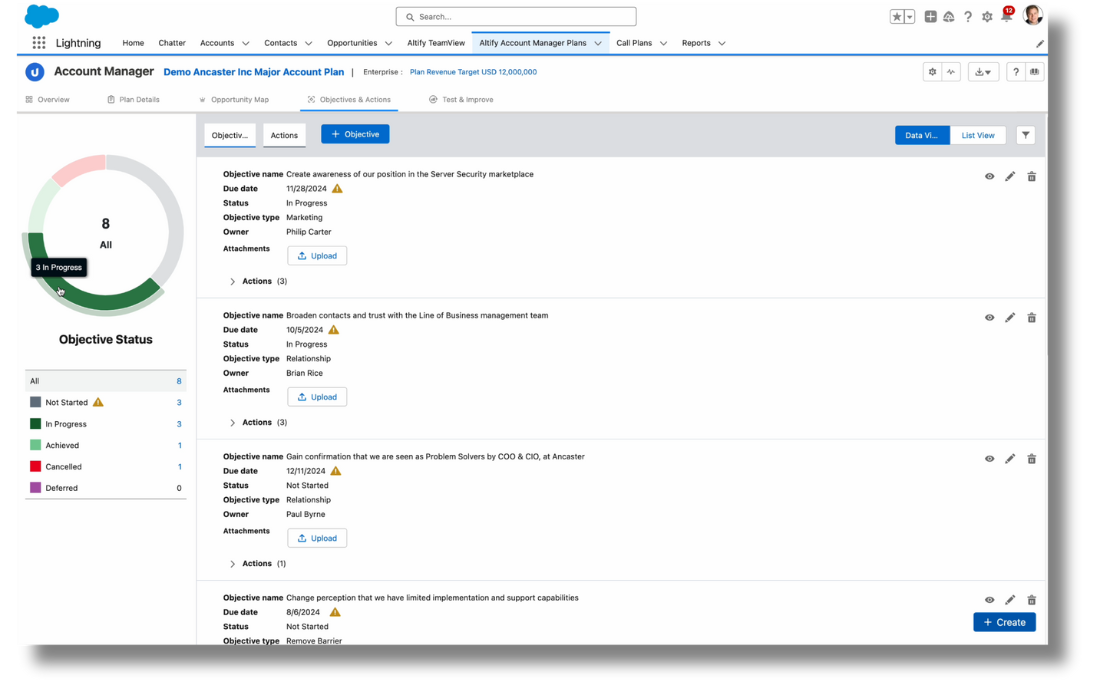Open the Setup gear in the header

click(x=987, y=17)
